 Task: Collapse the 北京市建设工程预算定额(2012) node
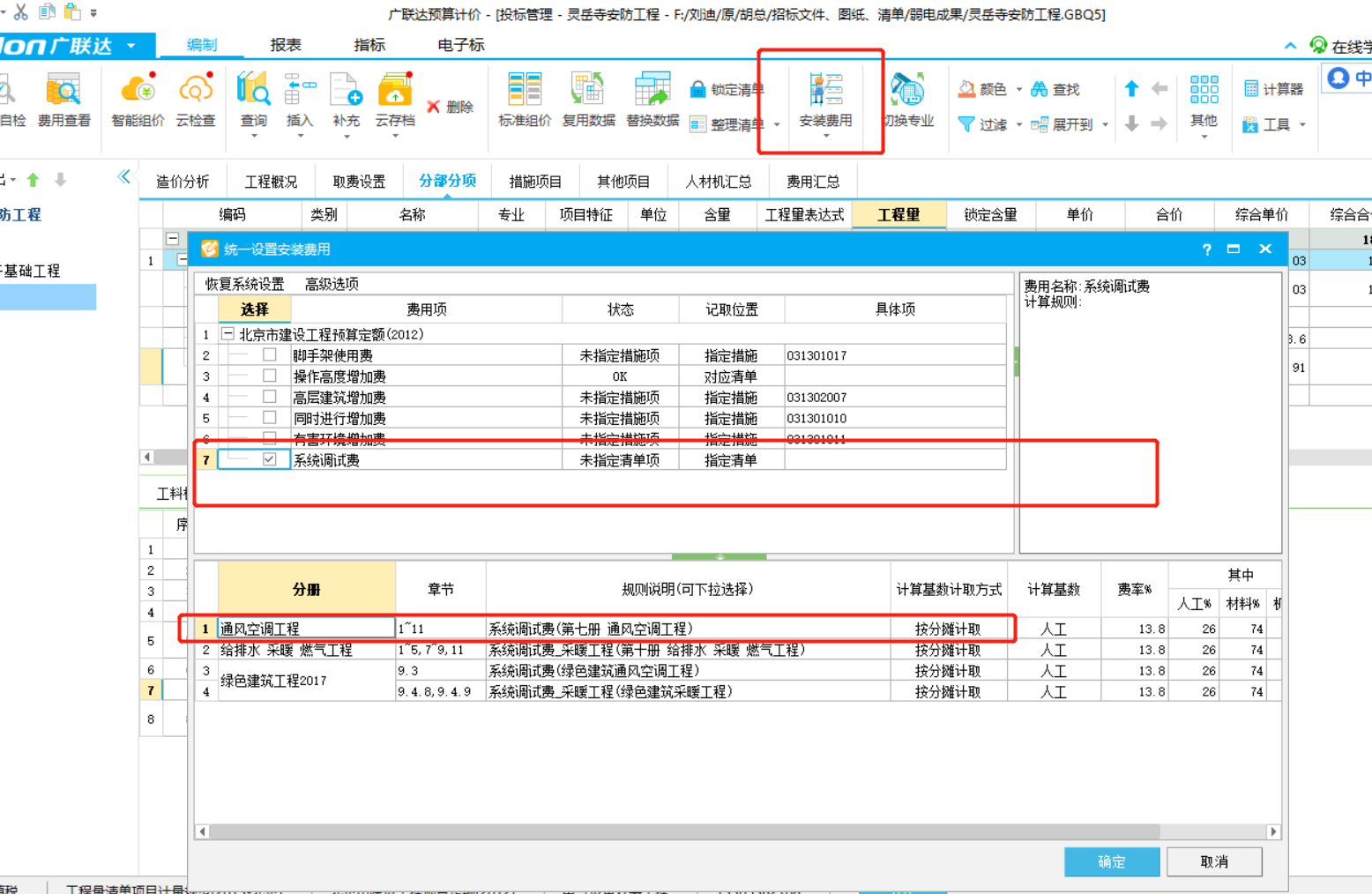pos(227,334)
